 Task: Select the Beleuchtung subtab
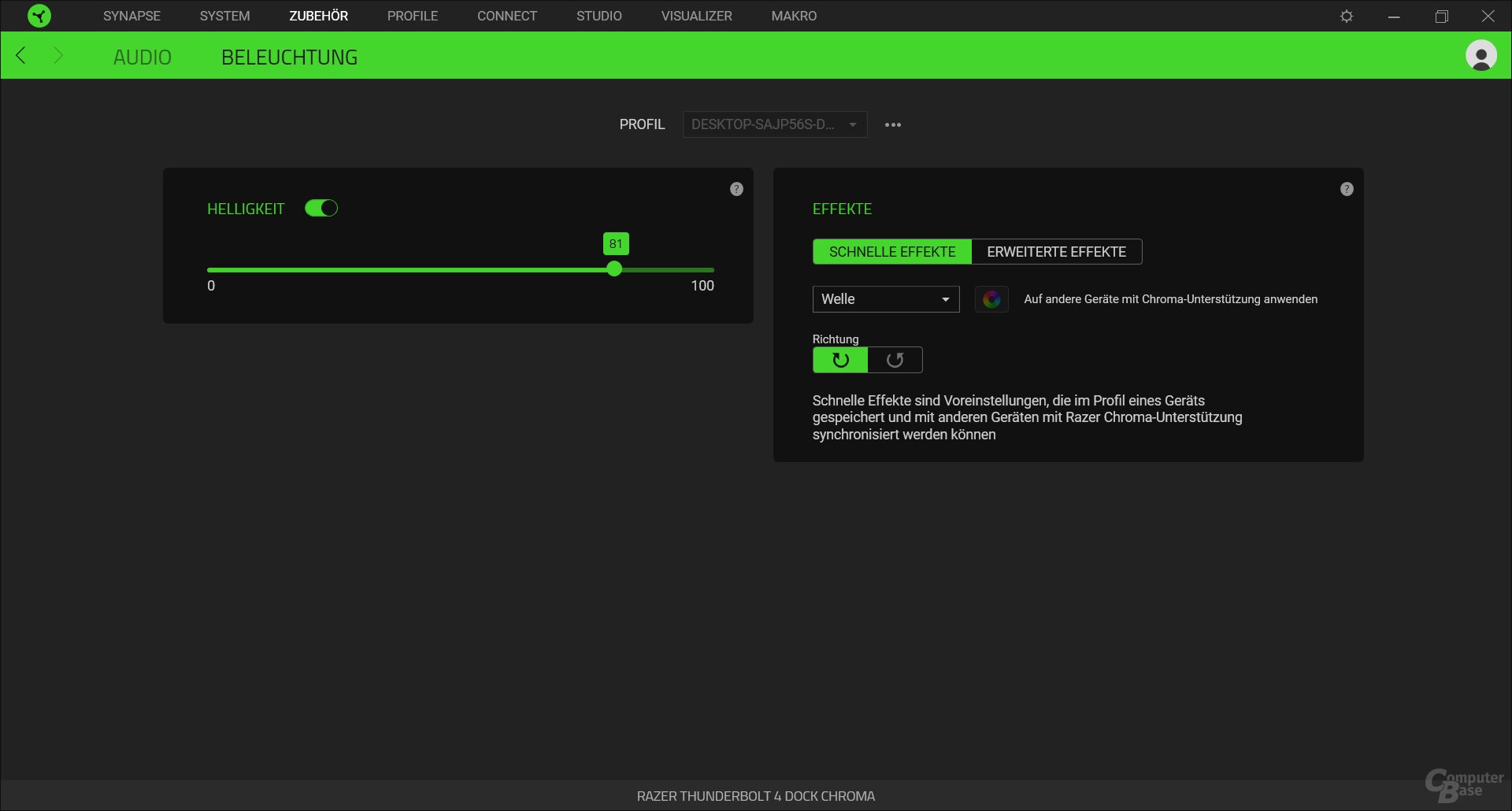pos(289,57)
